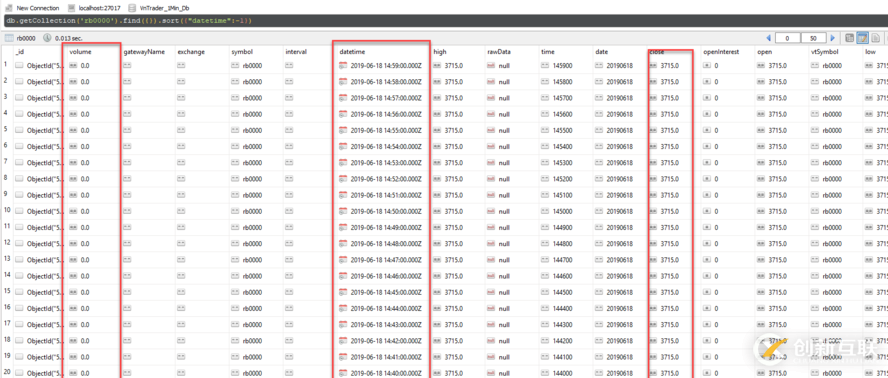Viewport: 888px width, 378px height.
Task: Click string icon in row 6 symbol cell
Action: pos(236,146)
